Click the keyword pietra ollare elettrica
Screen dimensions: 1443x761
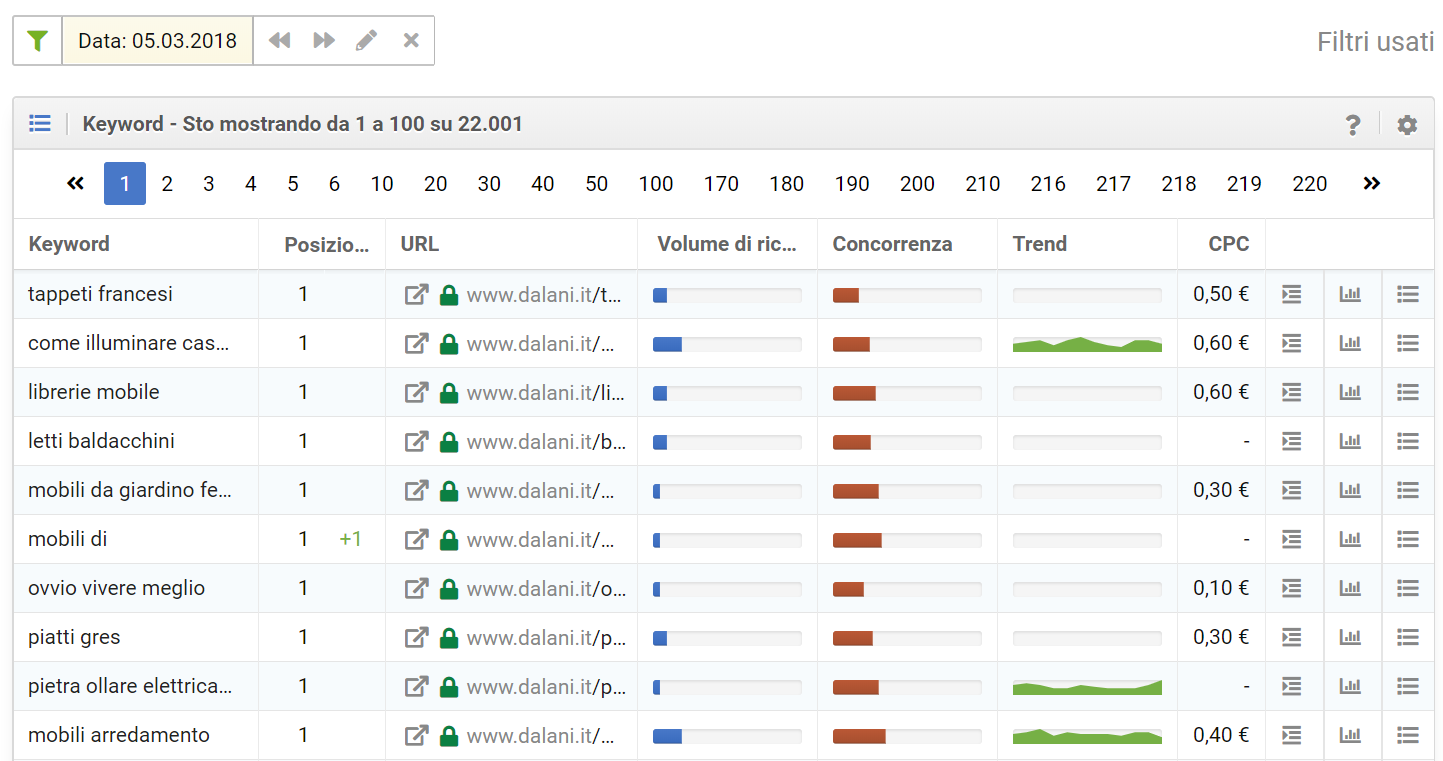coord(130,686)
